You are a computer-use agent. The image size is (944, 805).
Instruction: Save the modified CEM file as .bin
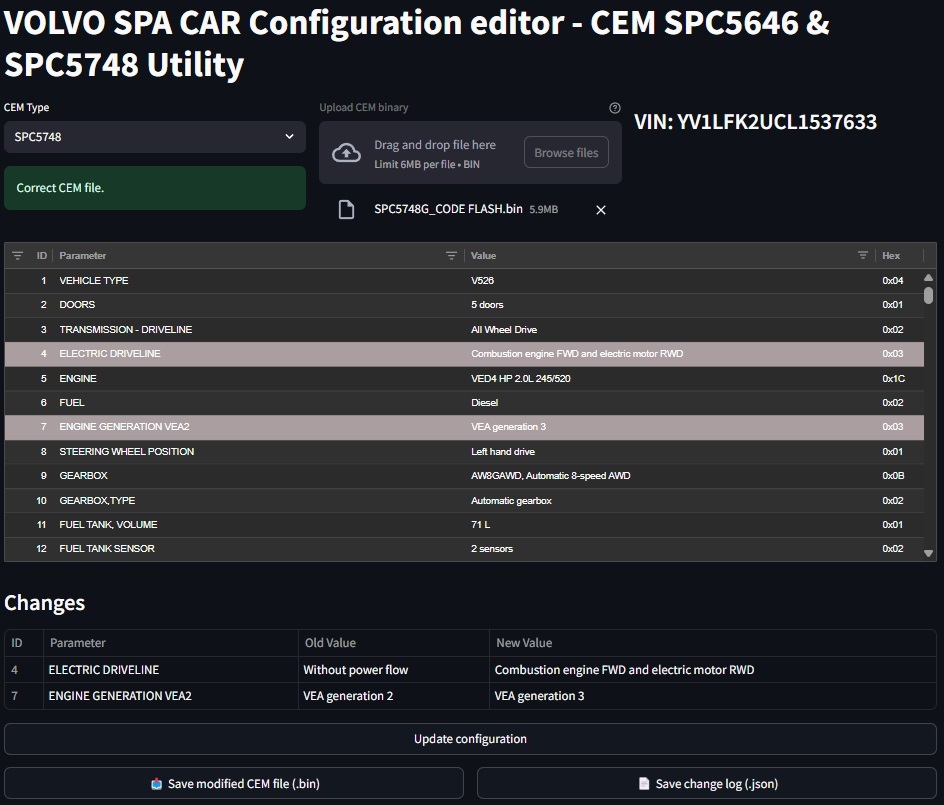[x=234, y=783]
